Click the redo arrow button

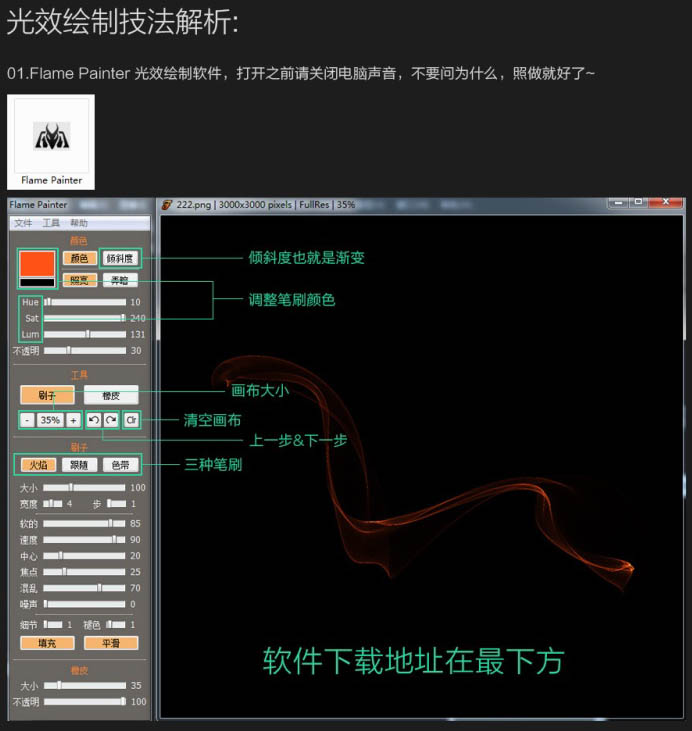point(111,420)
